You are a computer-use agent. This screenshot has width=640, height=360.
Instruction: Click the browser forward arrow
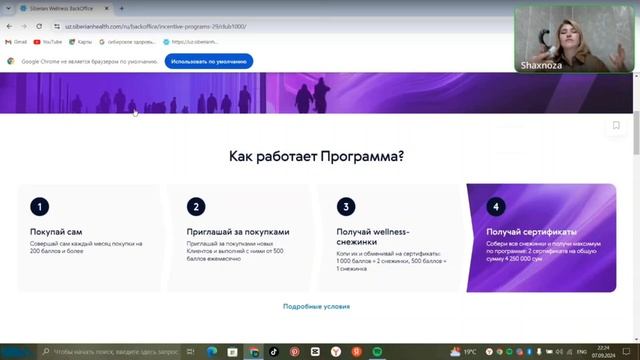pos(24,27)
